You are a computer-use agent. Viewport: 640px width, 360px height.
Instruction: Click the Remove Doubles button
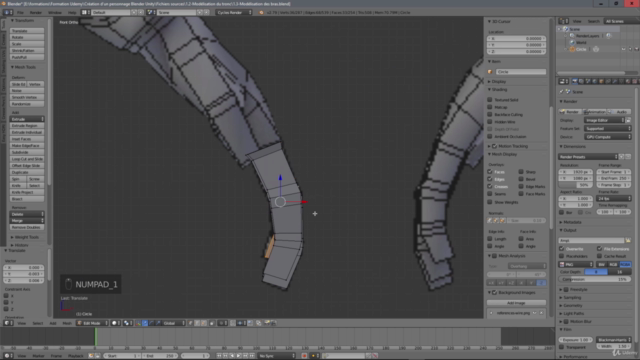(x=27, y=227)
